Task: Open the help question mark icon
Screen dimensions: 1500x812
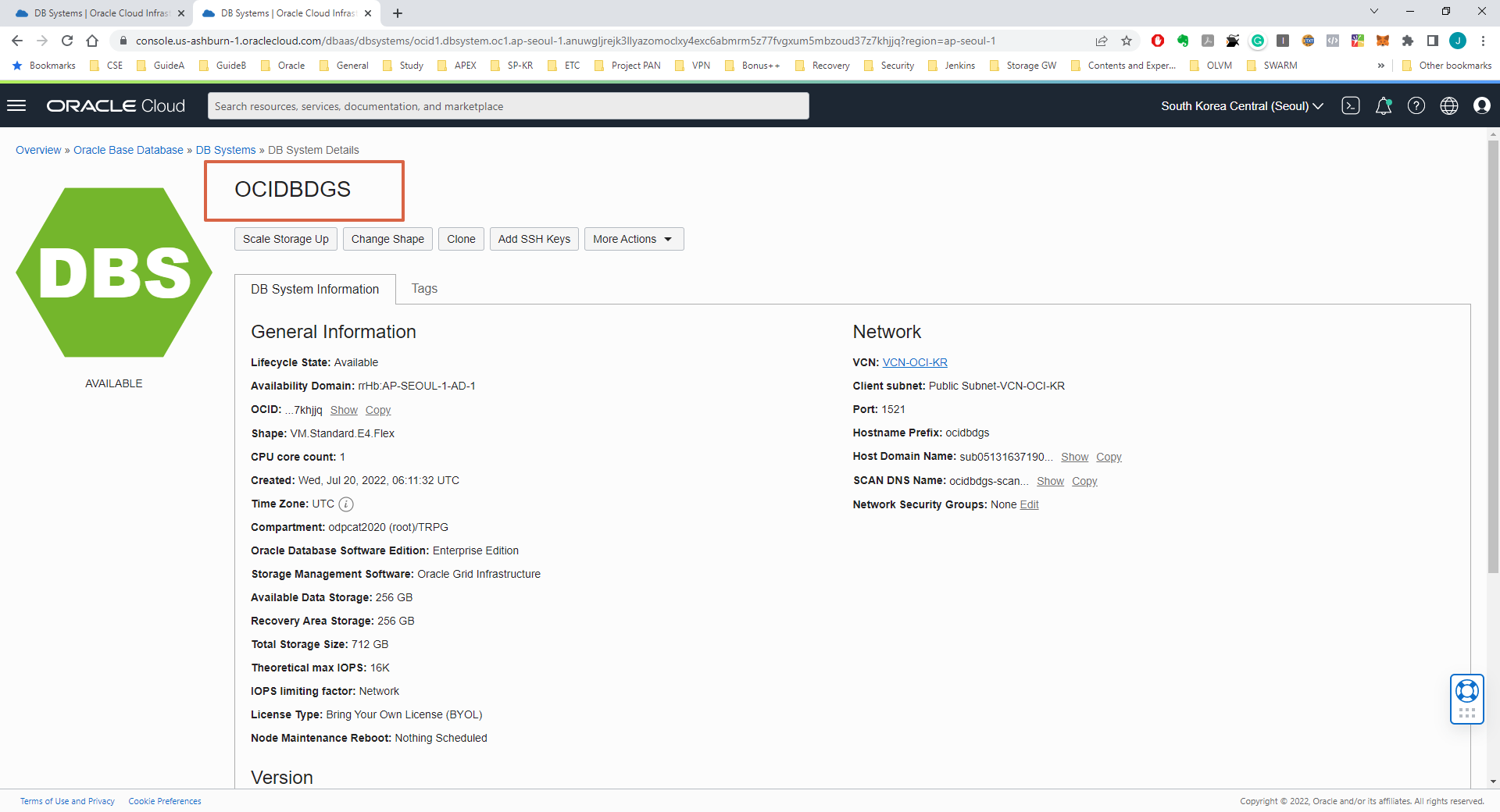Action: click(x=1416, y=105)
